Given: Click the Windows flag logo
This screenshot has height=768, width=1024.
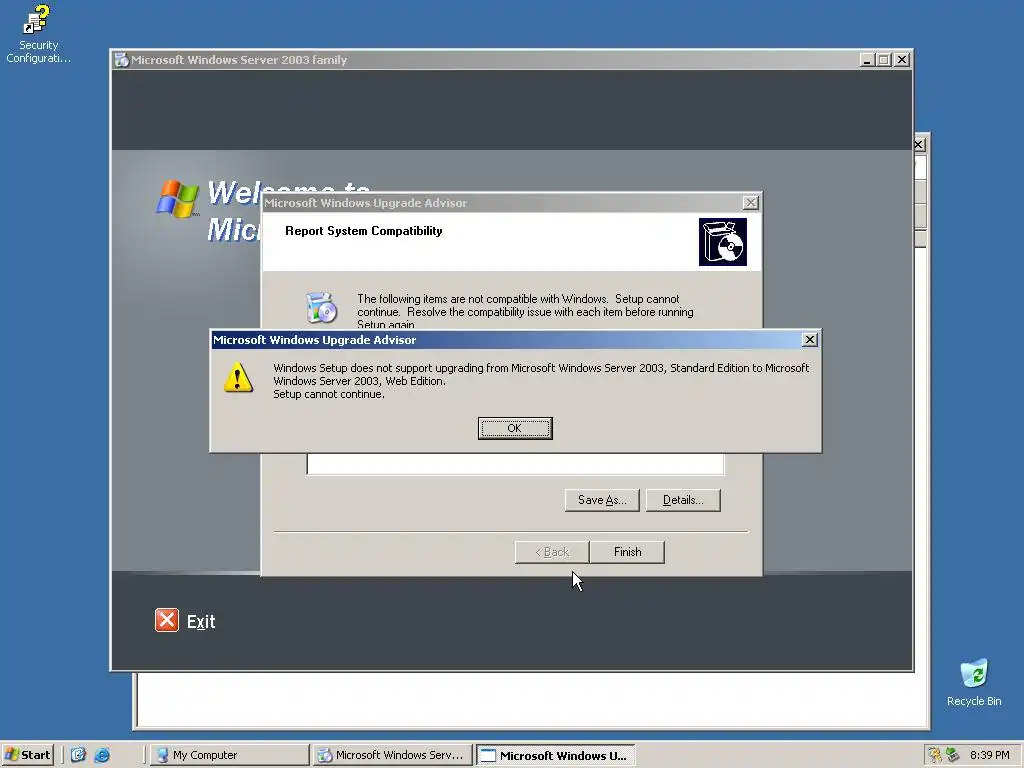Looking at the screenshot, I should pyautogui.click(x=177, y=199).
